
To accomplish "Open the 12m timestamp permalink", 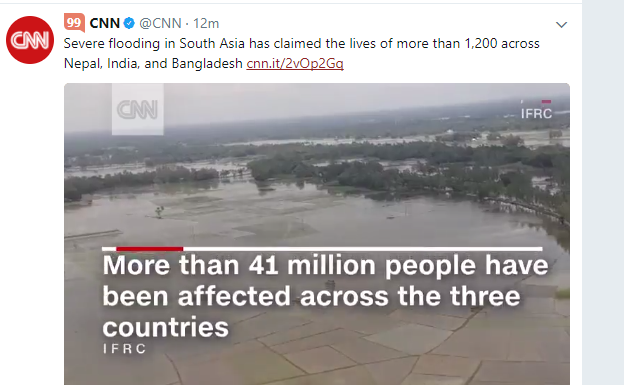I will point(206,23).
